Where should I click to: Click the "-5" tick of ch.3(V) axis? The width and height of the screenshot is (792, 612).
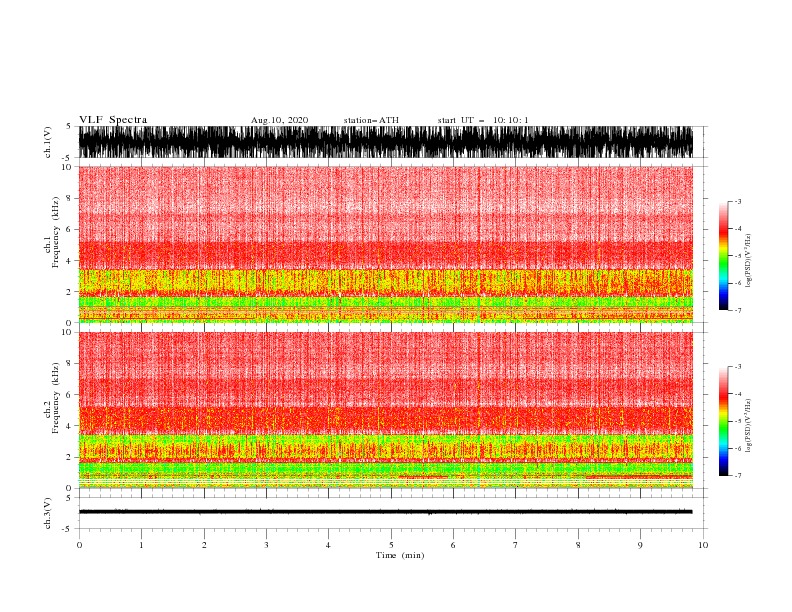[x=68, y=529]
